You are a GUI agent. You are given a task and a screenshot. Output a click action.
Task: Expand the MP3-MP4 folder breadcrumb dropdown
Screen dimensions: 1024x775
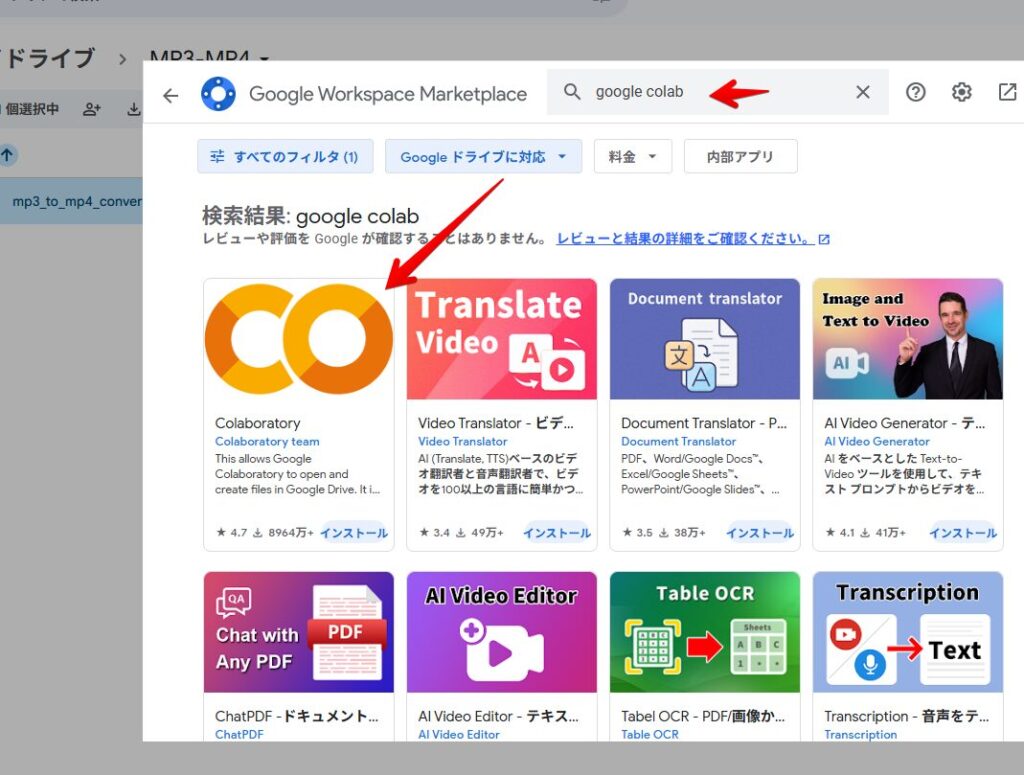click(264, 59)
